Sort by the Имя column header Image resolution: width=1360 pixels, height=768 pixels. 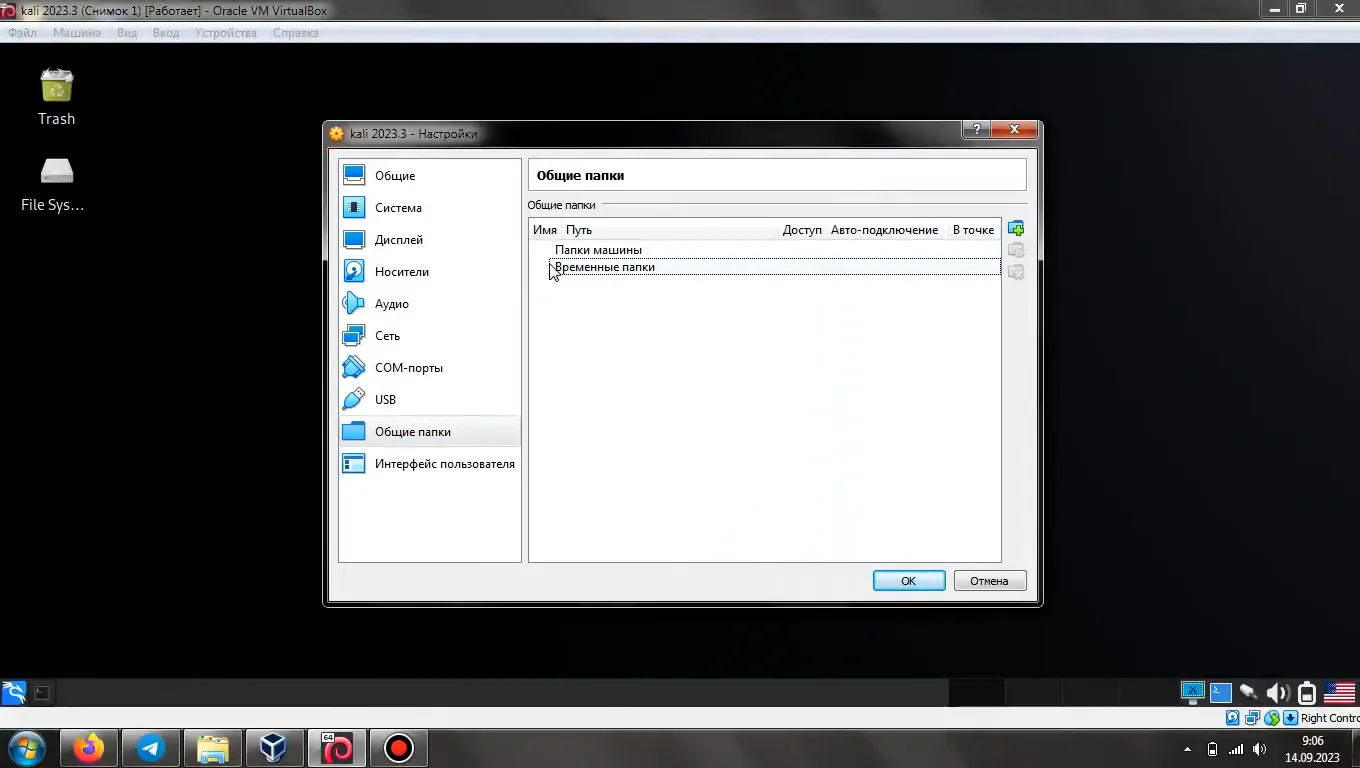(x=545, y=230)
